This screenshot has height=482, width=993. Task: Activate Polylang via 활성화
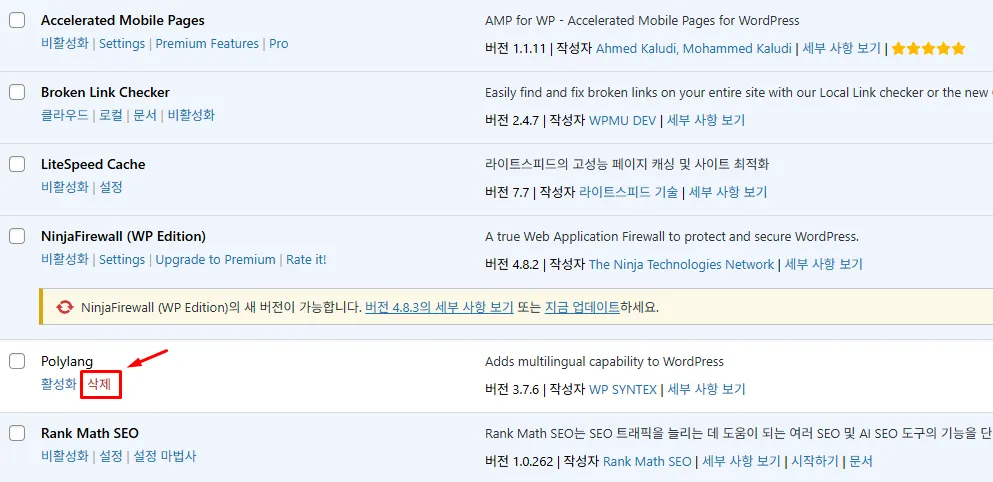(x=59, y=385)
